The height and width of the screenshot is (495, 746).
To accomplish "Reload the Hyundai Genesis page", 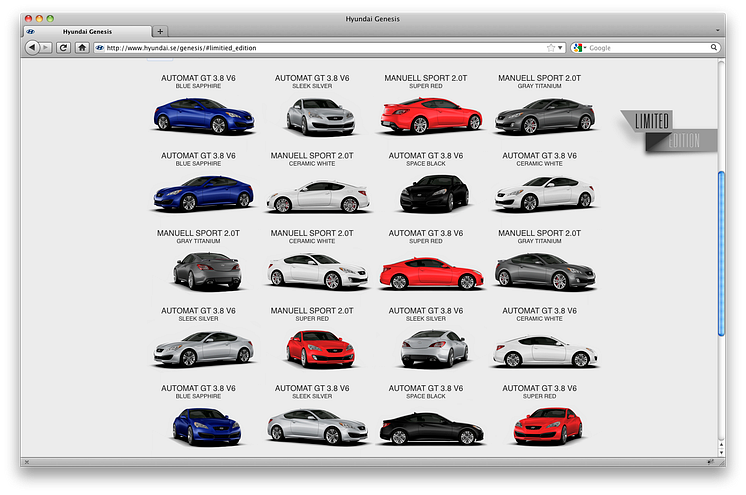I will click(63, 48).
